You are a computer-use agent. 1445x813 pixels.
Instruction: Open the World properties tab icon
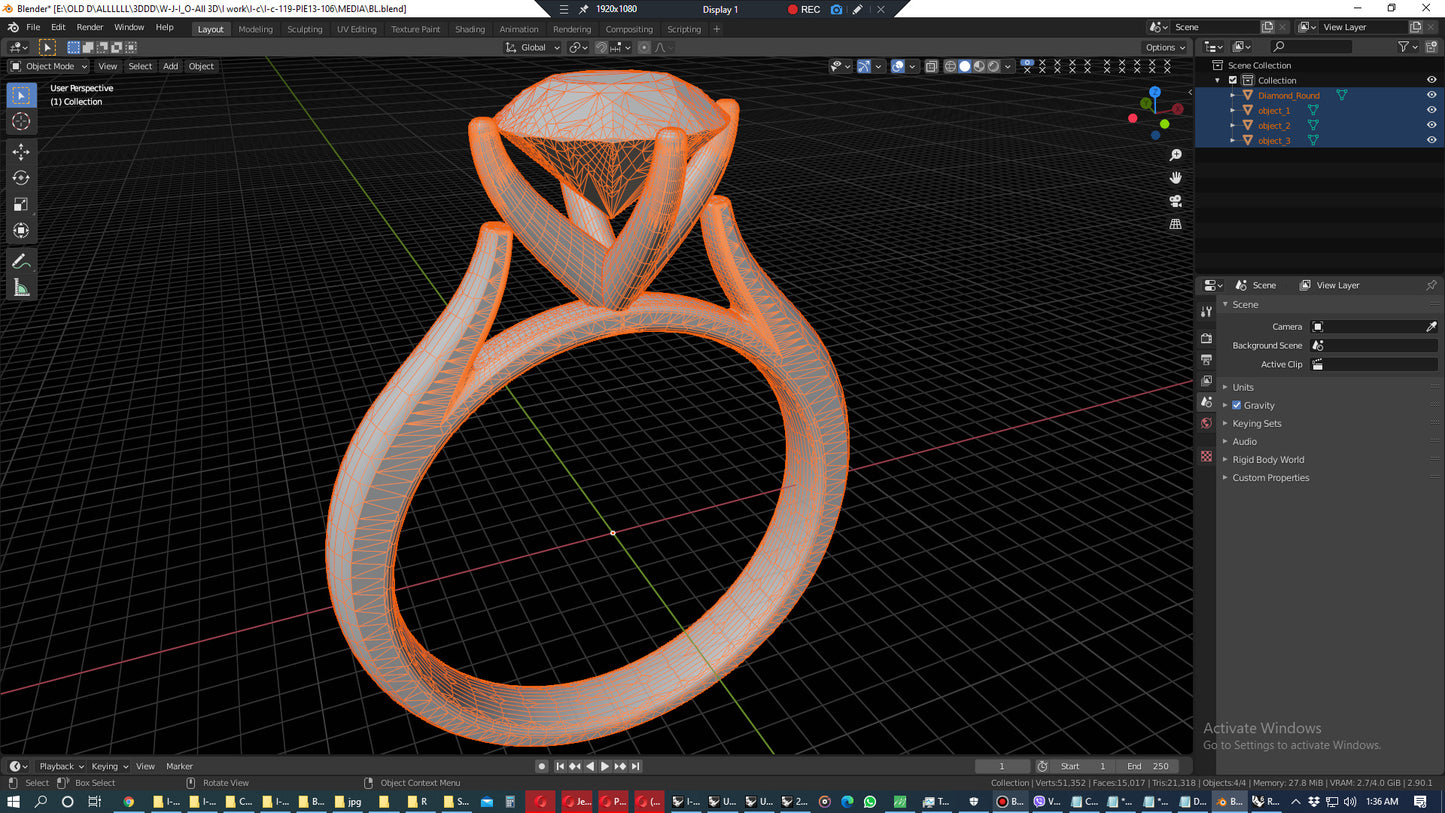pyautogui.click(x=1206, y=423)
